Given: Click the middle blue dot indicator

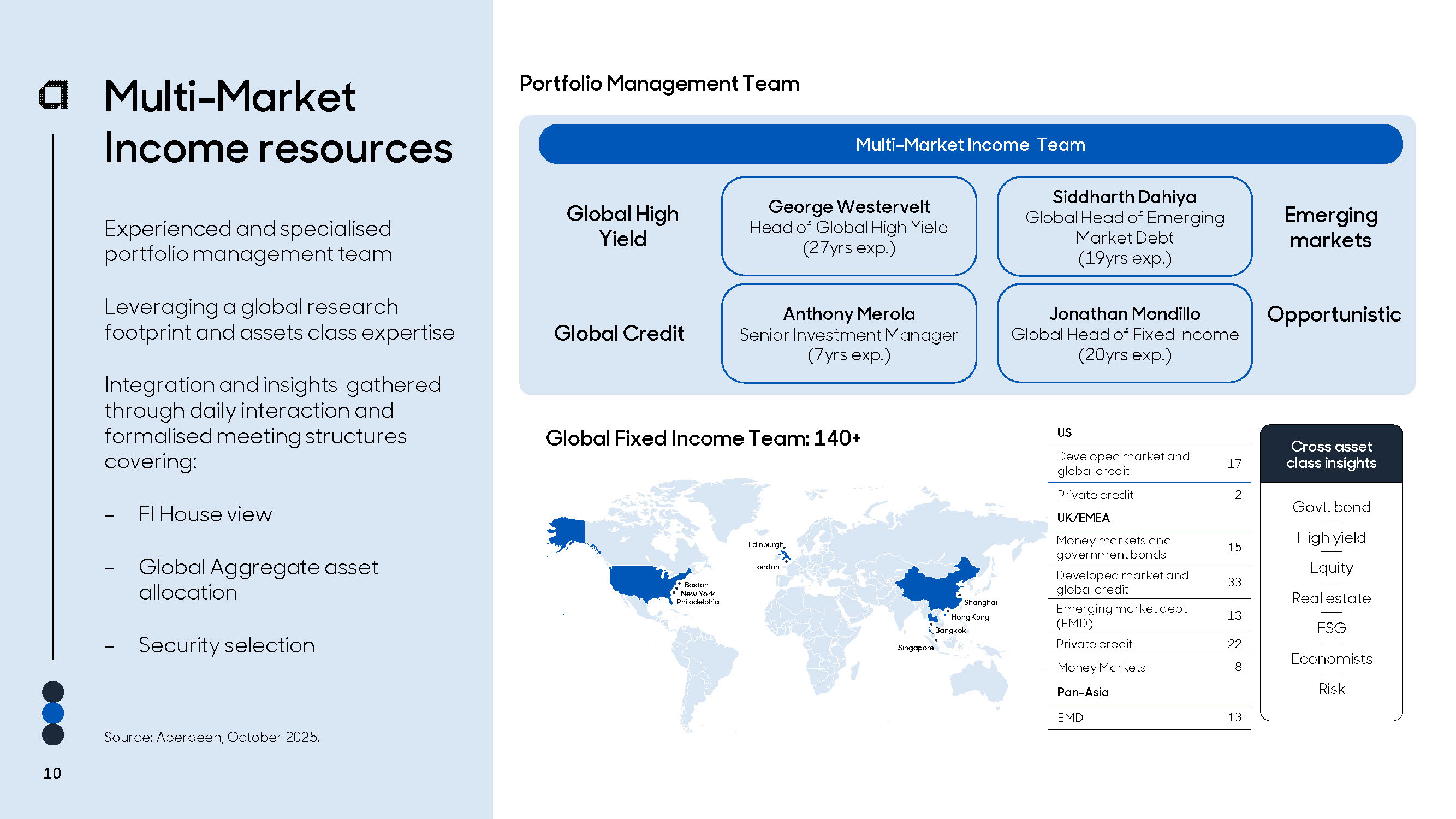Looking at the screenshot, I should point(53,713).
